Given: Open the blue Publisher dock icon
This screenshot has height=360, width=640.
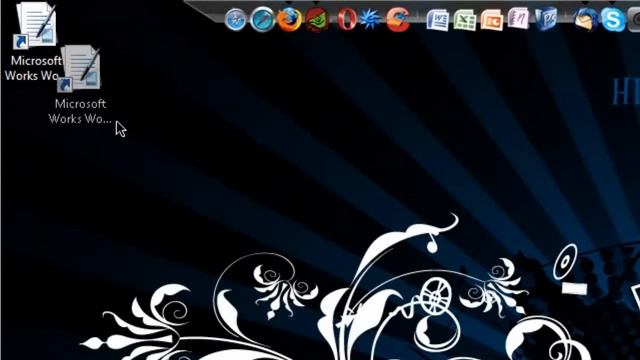Looking at the screenshot, I should (x=546, y=19).
